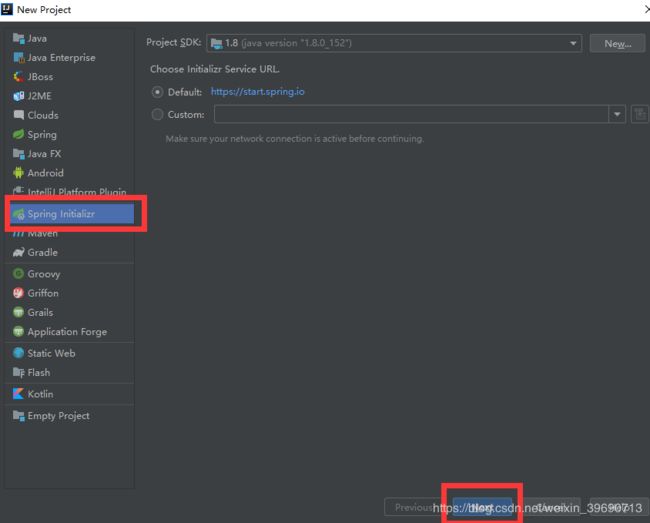Select the J2ME icon
650x523 pixels.
[18, 96]
